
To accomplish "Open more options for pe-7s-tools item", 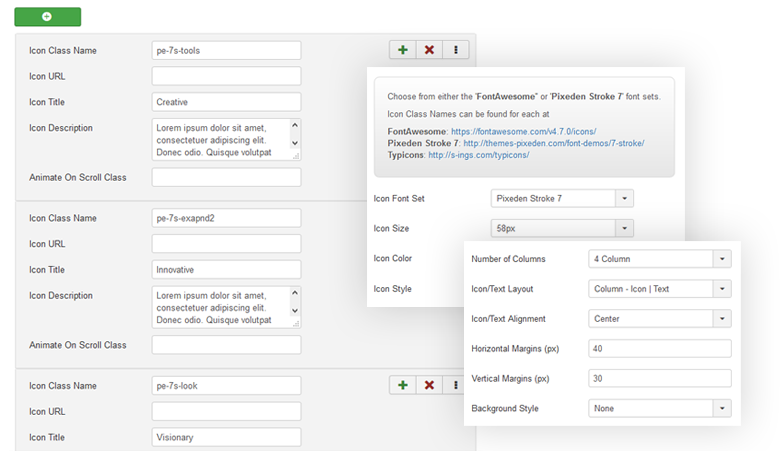I will click(x=455, y=50).
